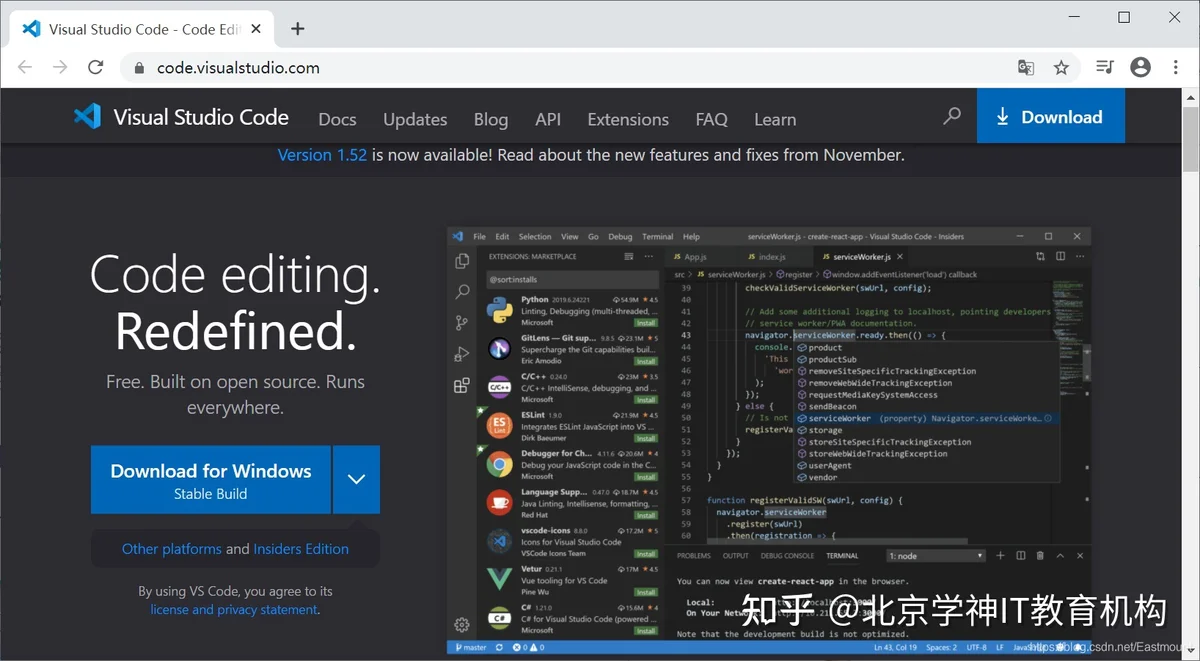Open Chrome three-dot menu
The width and height of the screenshot is (1200, 661).
[1175, 67]
